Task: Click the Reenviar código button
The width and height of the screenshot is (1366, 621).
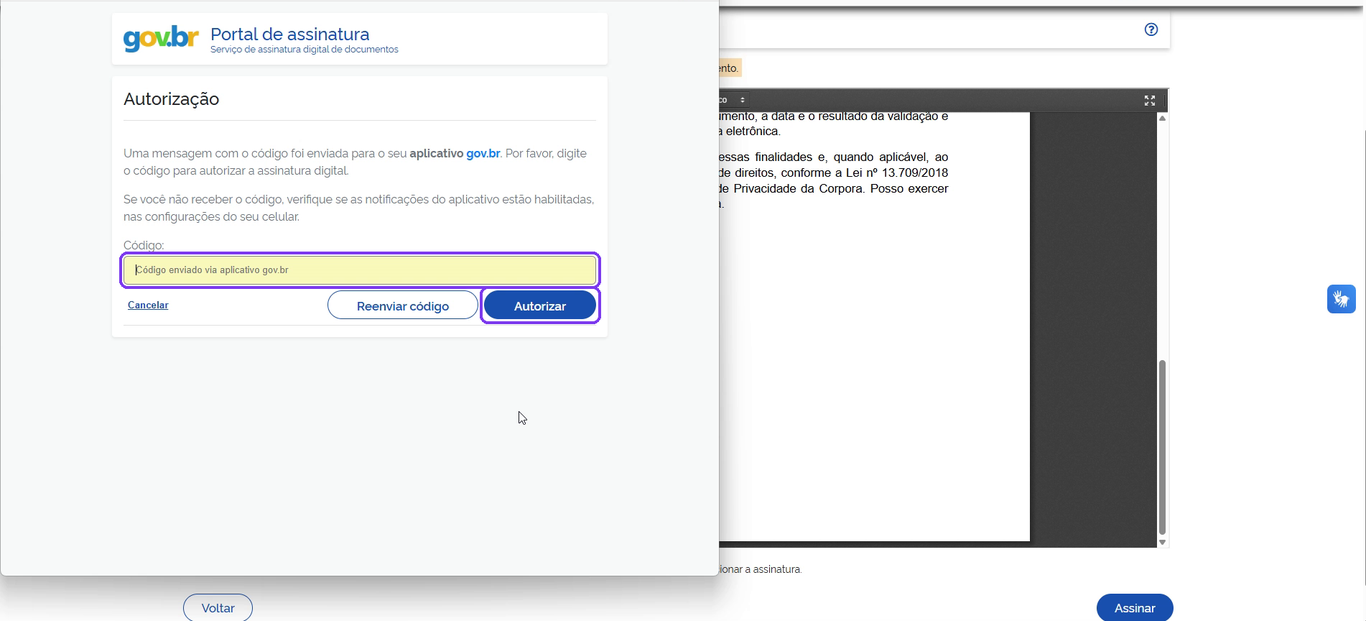Action: (403, 306)
